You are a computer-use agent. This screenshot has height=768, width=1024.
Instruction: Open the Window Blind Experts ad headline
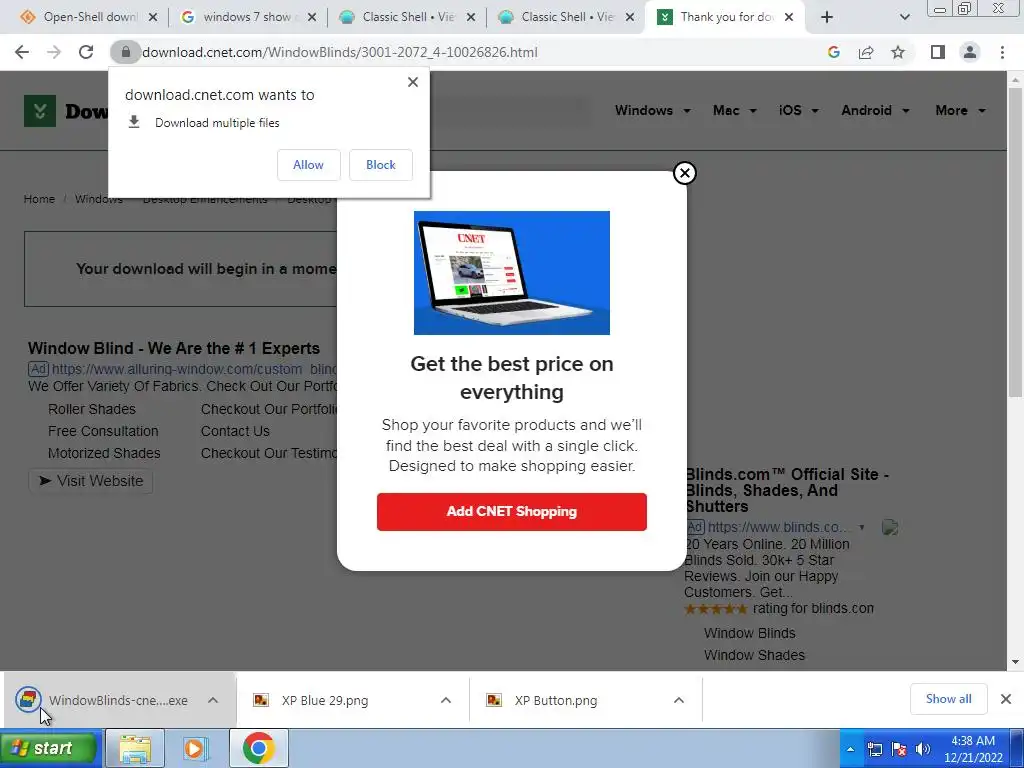click(x=174, y=348)
